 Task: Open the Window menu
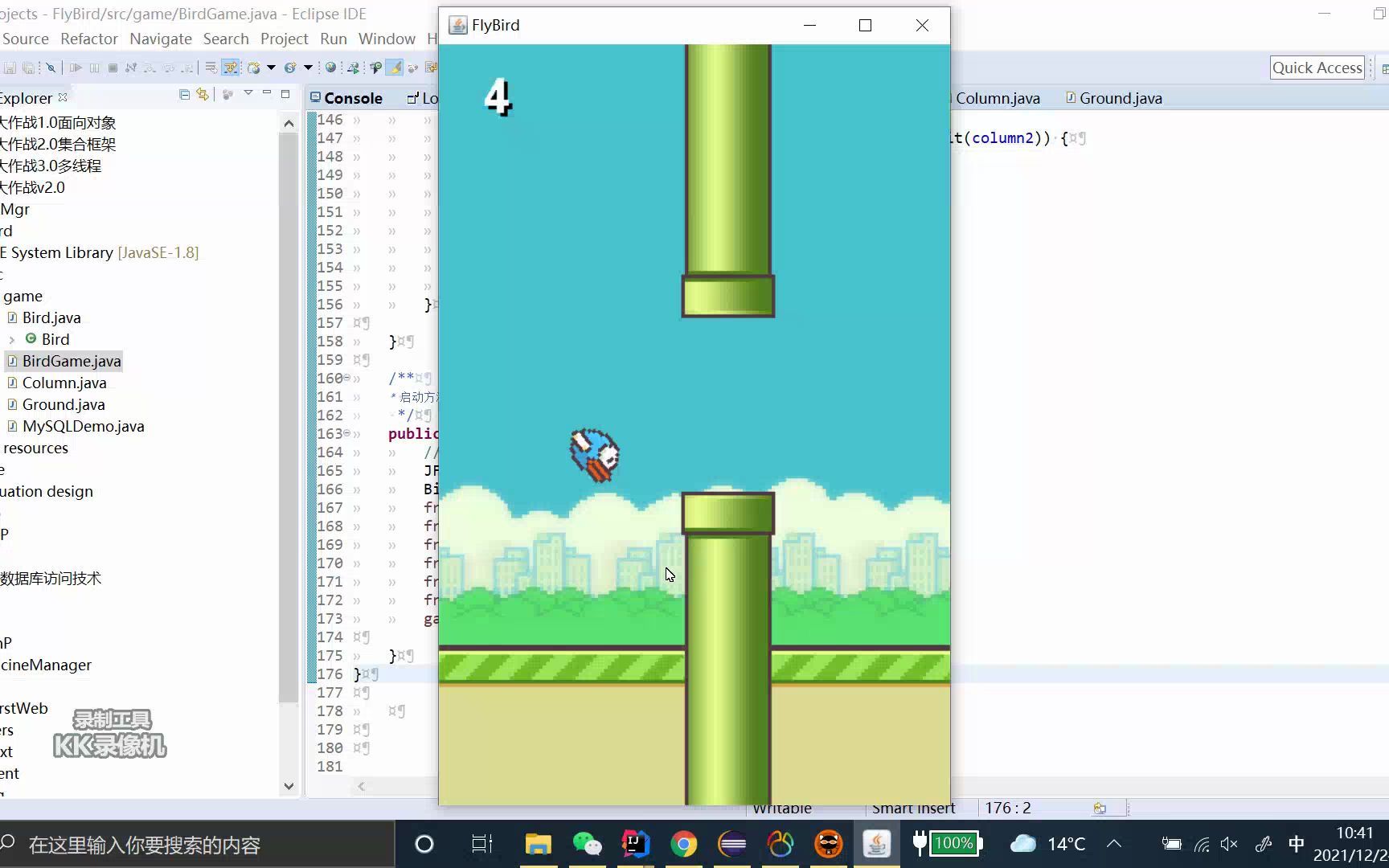(x=387, y=39)
